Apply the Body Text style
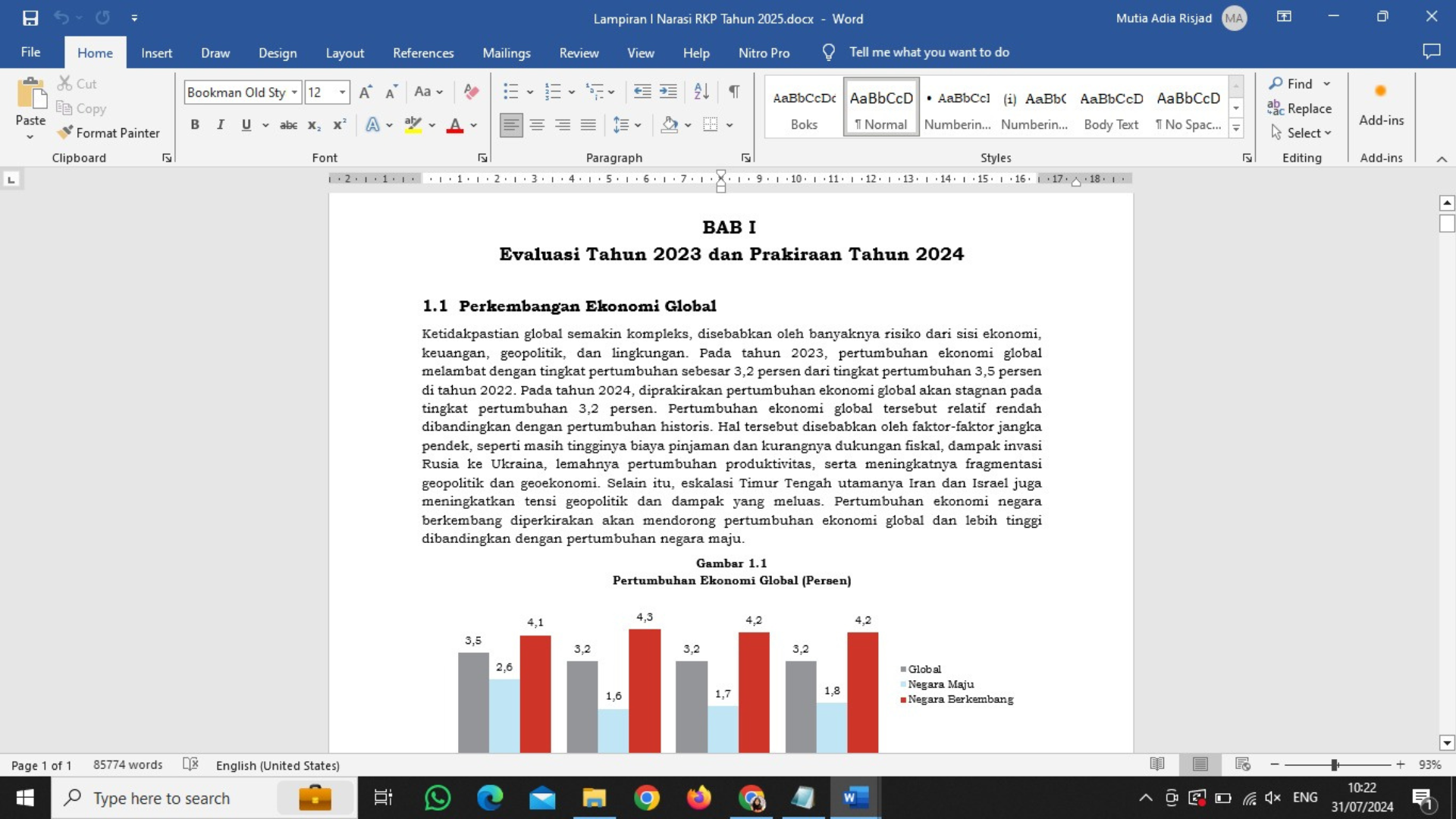Viewport: 1456px width, 819px height. coord(1111,107)
